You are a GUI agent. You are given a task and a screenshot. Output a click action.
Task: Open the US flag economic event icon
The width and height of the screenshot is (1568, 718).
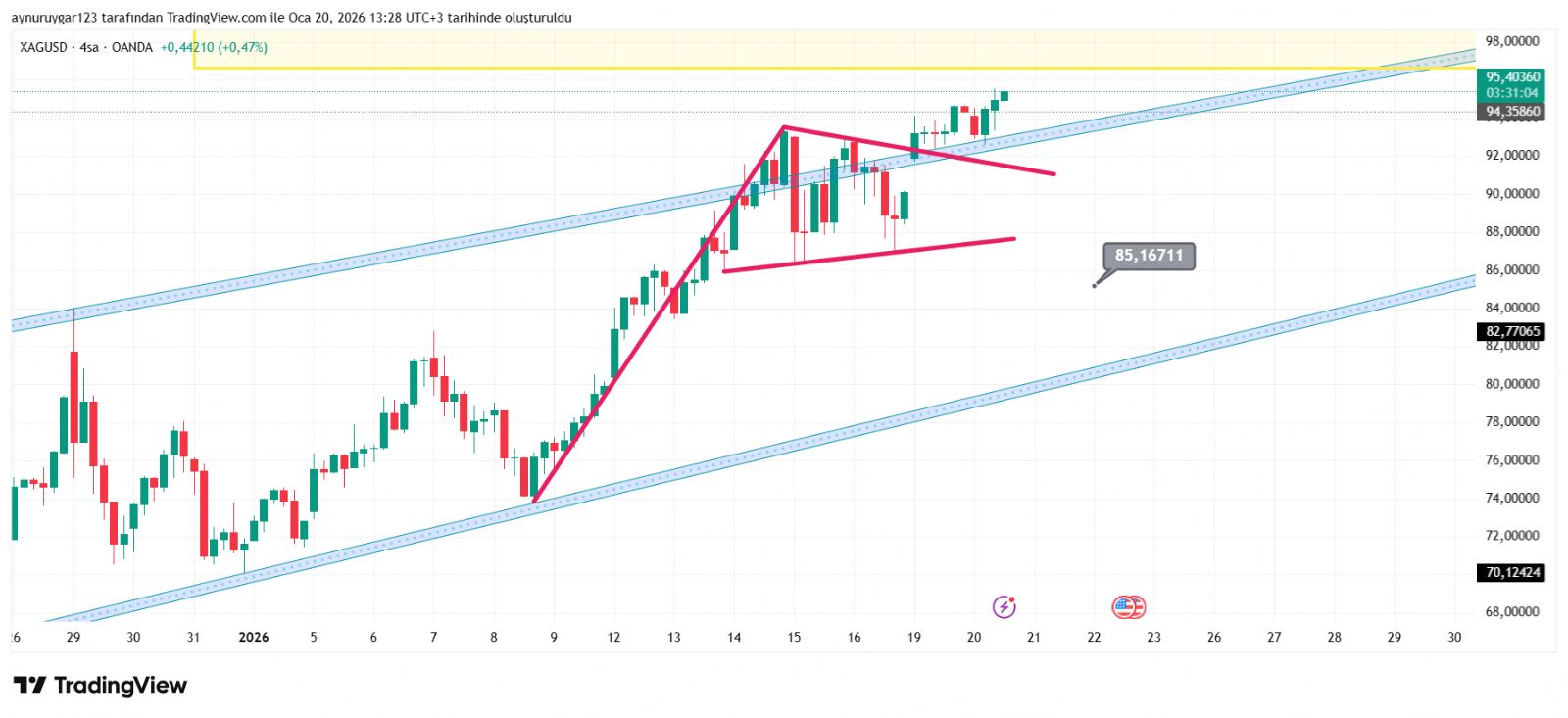tap(1128, 607)
